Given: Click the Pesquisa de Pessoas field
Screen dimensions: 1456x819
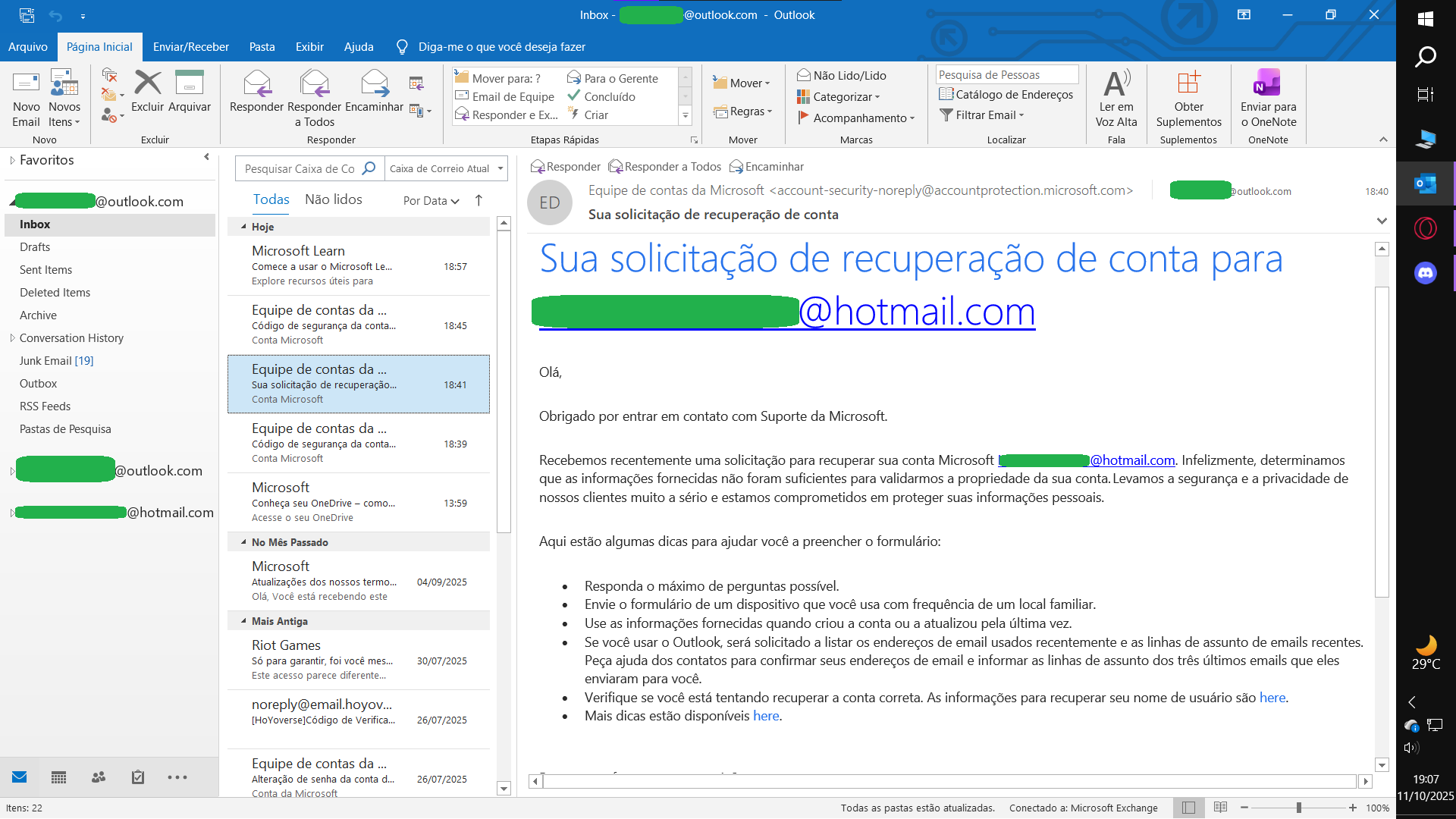Looking at the screenshot, I should pos(1006,74).
